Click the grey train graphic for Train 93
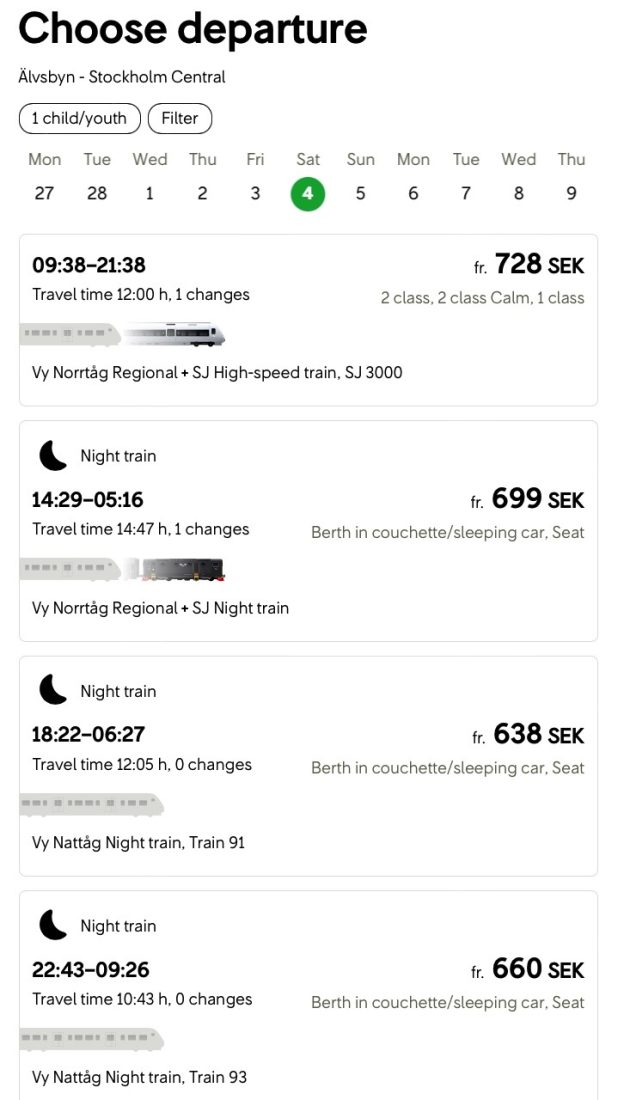 92,1040
